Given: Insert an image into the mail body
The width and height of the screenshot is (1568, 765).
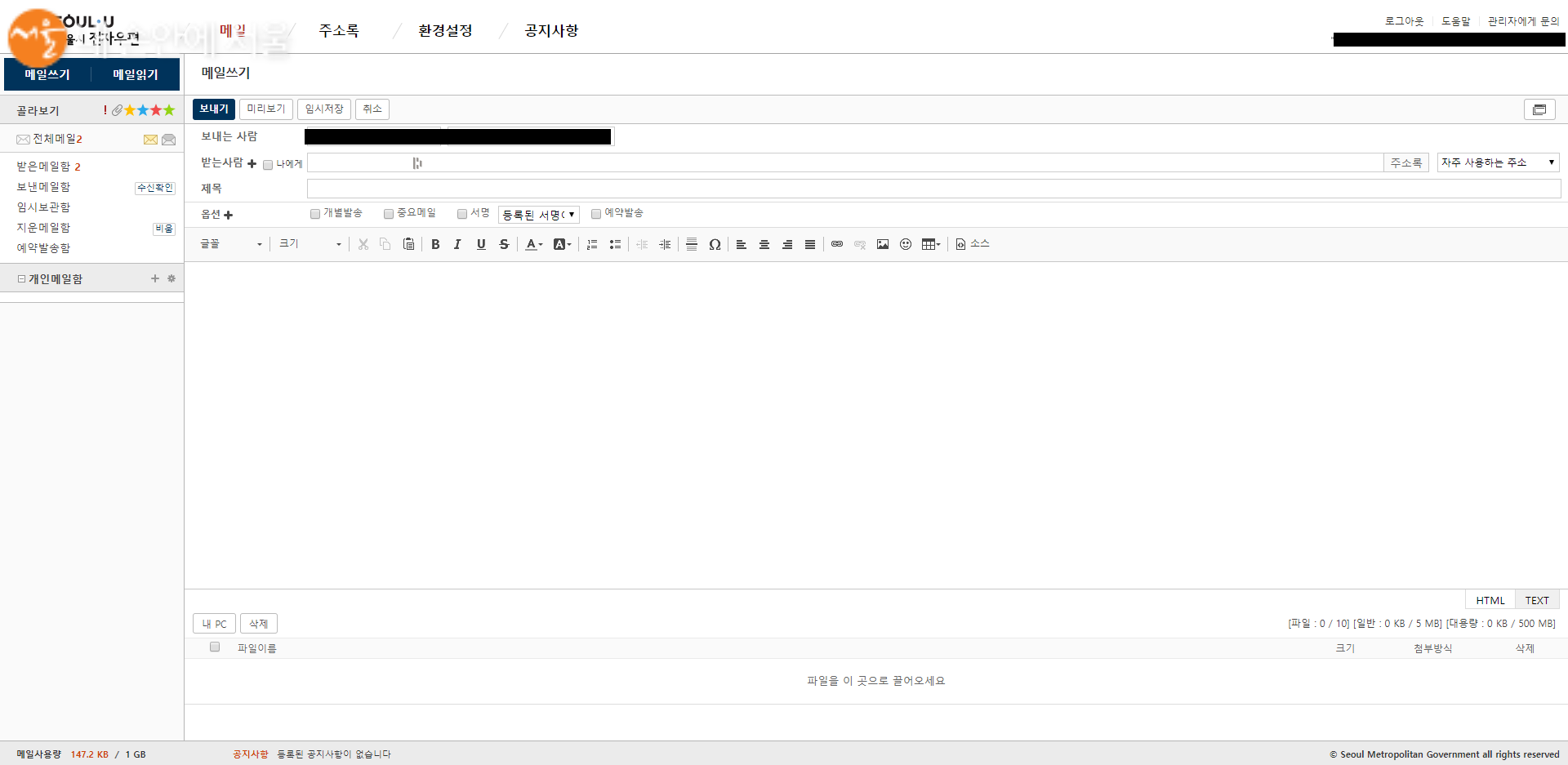Looking at the screenshot, I should 883,244.
